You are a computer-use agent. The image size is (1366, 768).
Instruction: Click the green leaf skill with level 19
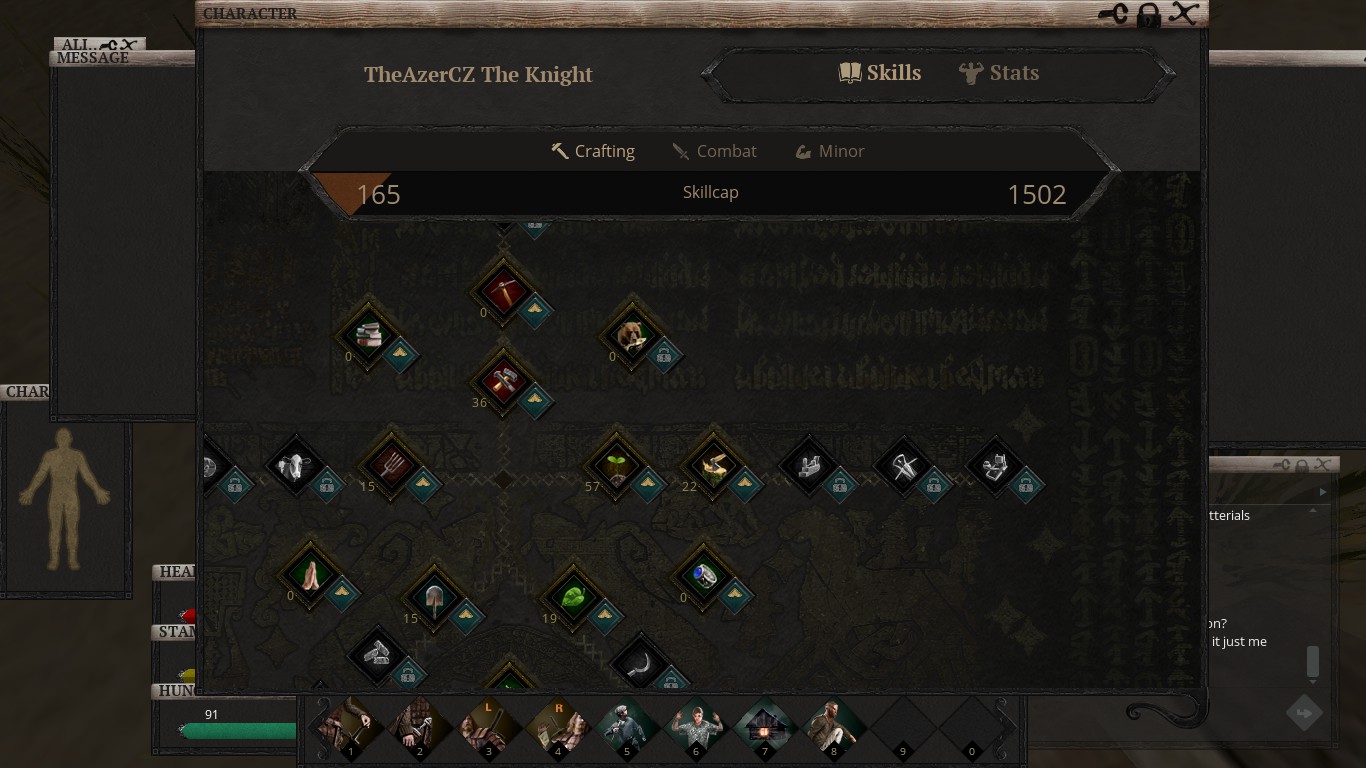click(x=574, y=598)
